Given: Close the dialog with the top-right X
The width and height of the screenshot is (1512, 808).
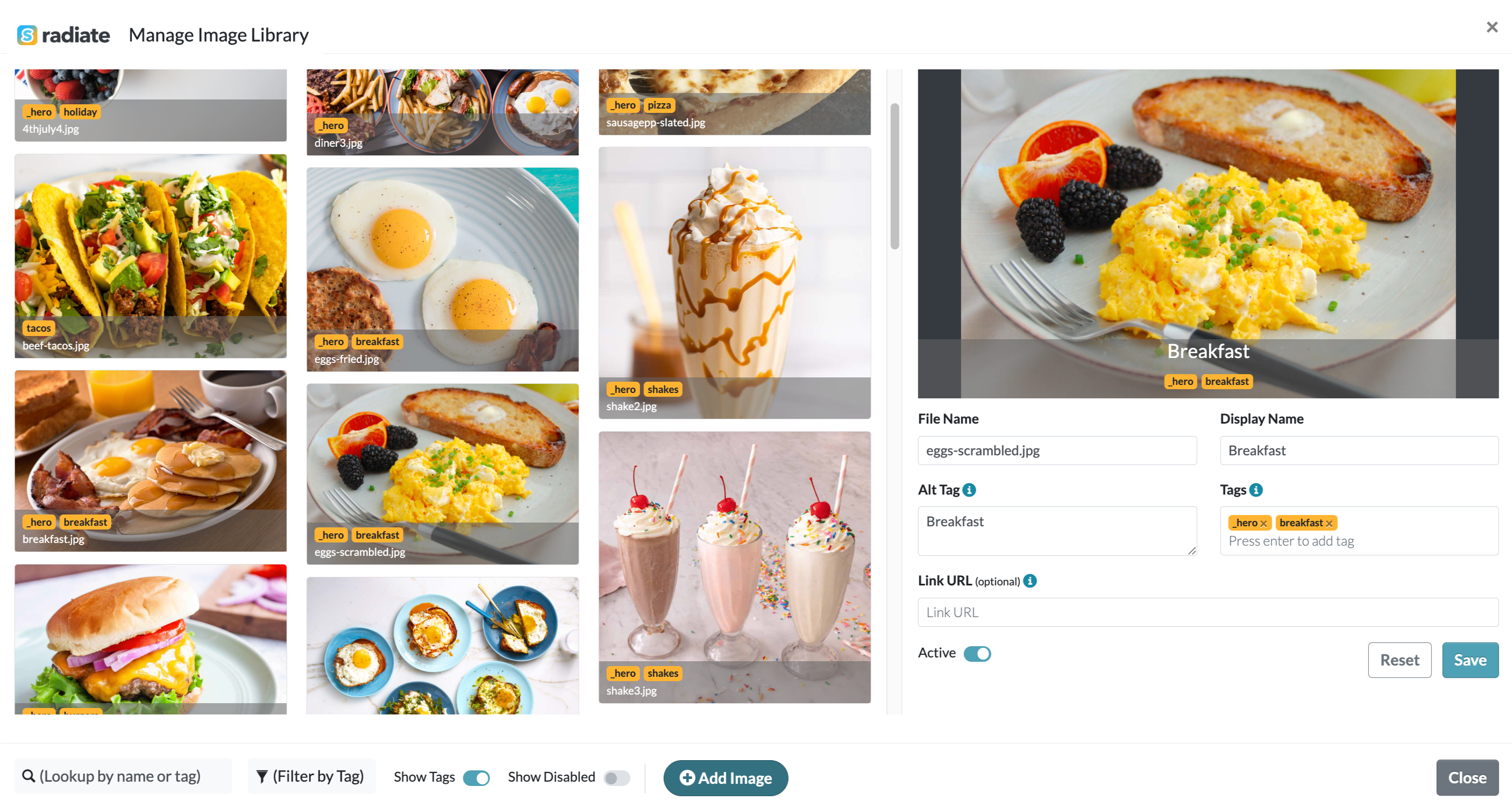Looking at the screenshot, I should tap(1492, 27).
